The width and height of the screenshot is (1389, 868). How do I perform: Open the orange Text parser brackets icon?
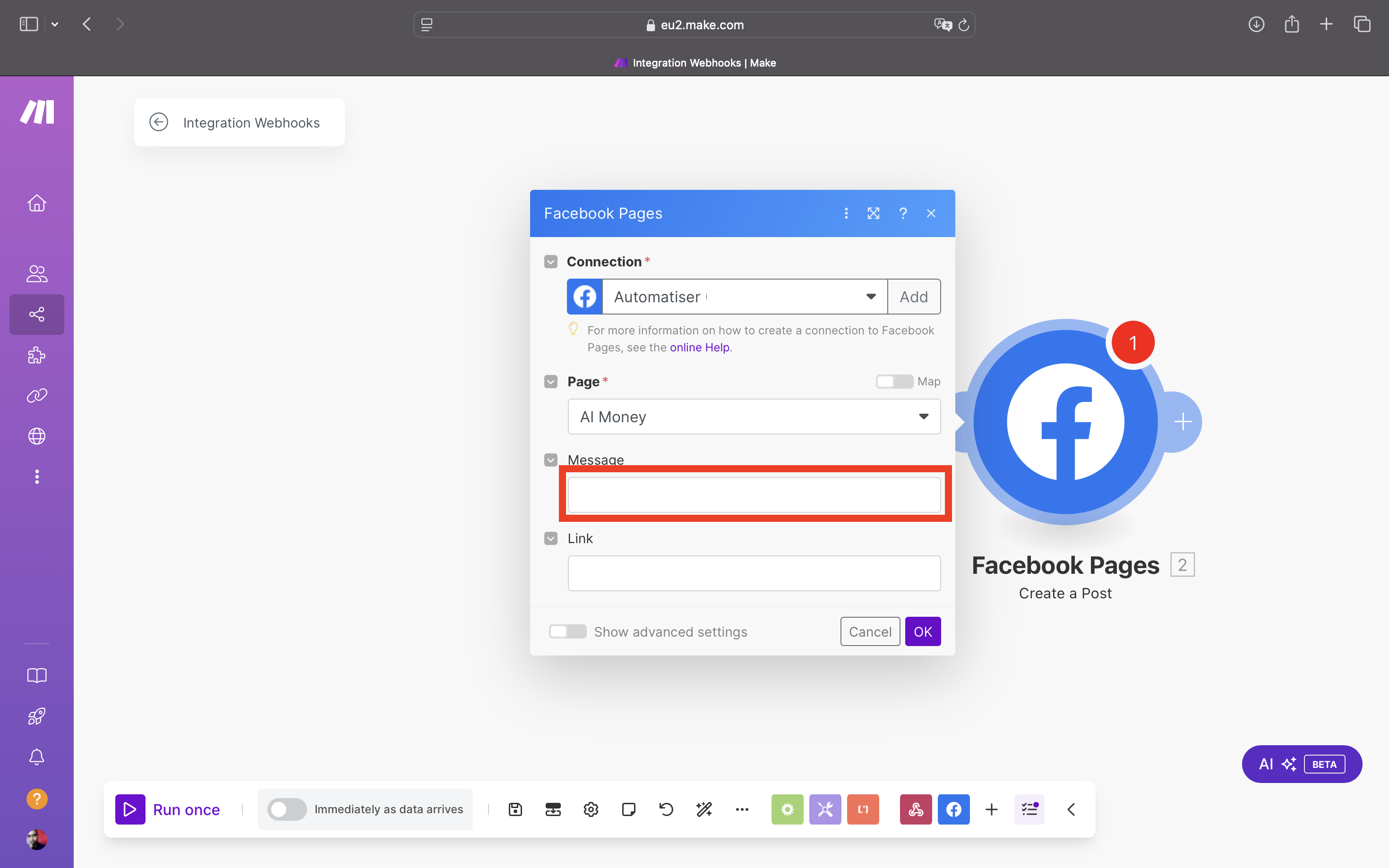click(863, 809)
